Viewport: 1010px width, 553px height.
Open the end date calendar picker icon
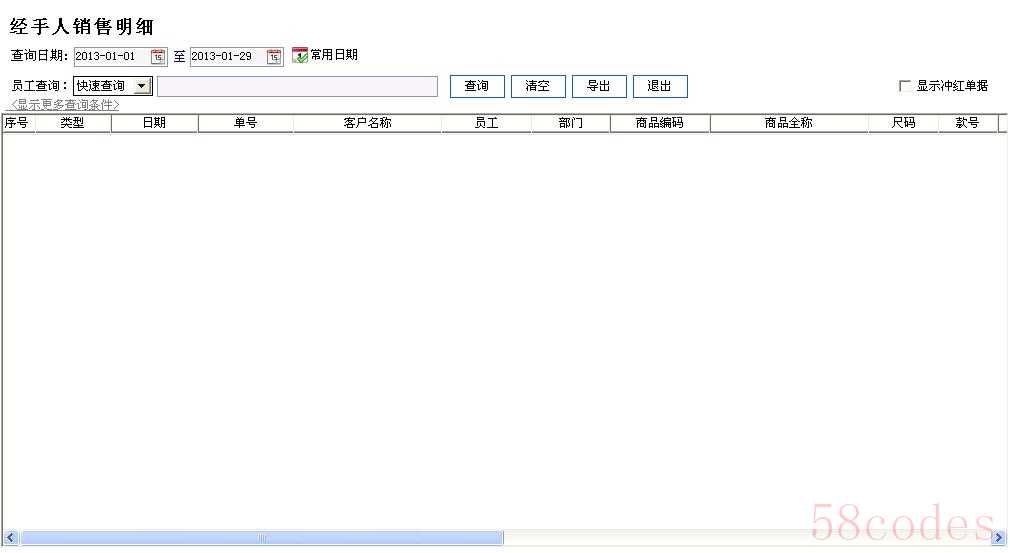coord(274,57)
